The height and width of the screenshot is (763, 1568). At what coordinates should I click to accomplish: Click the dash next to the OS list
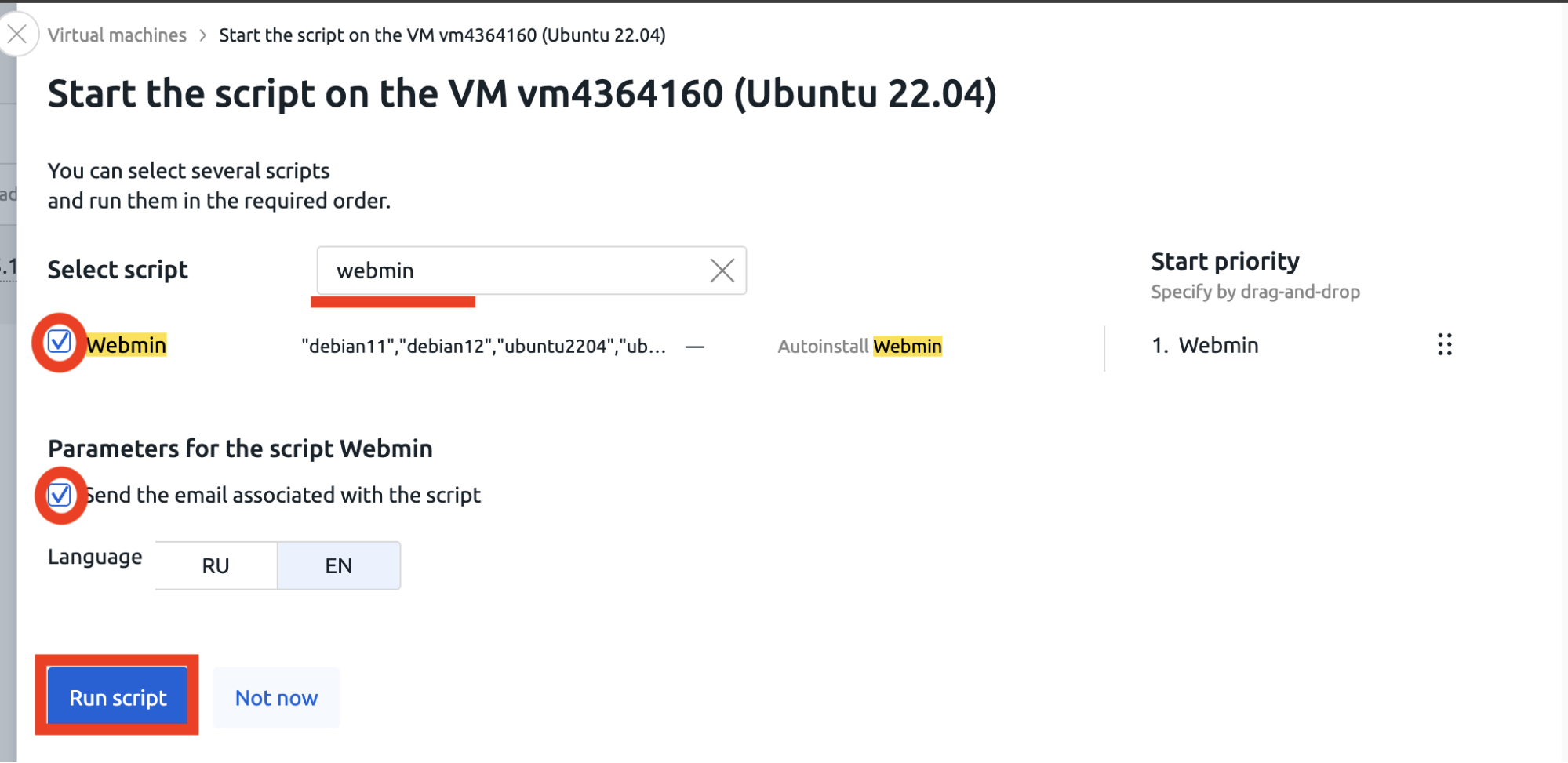point(694,346)
